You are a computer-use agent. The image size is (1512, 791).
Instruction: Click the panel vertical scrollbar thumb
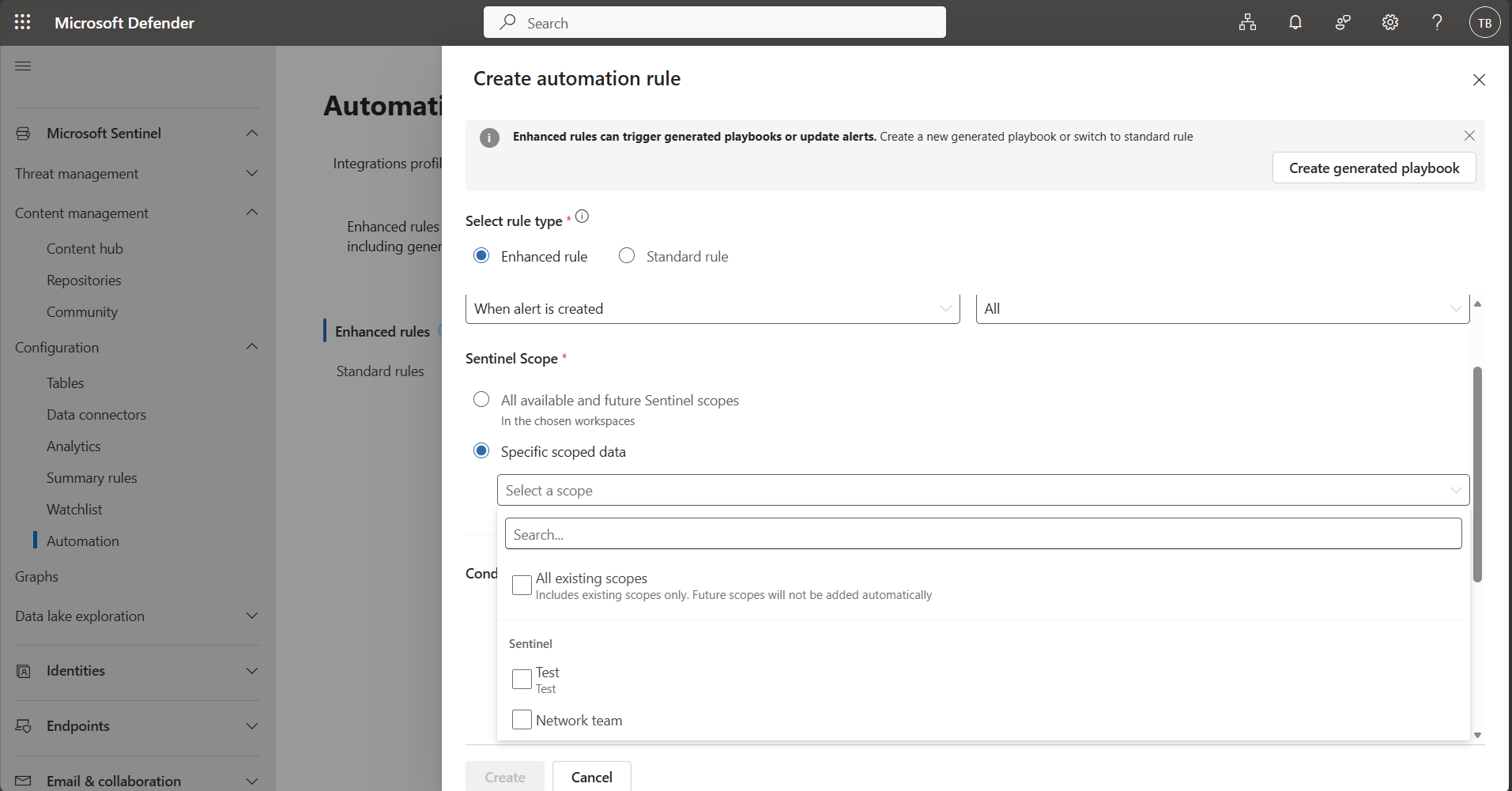[1477, 474]
